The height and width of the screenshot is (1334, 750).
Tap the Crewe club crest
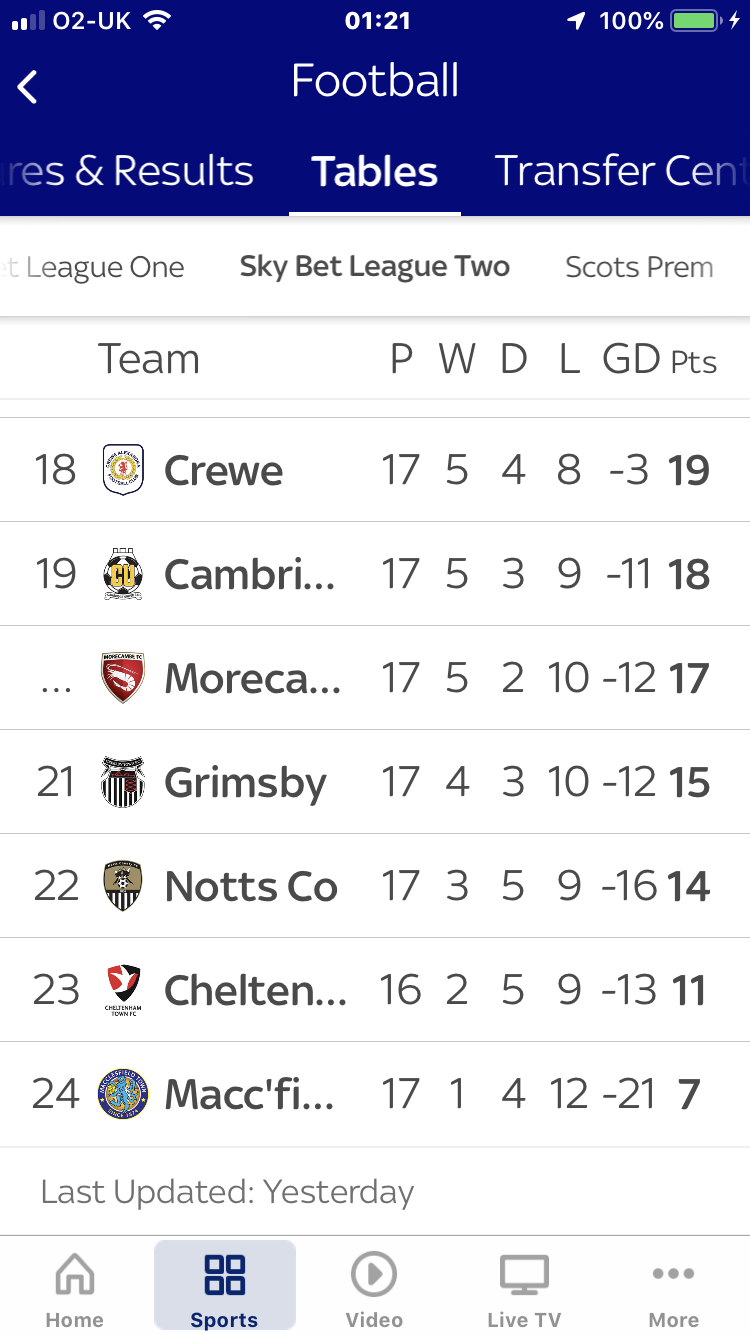pos(123,470)
